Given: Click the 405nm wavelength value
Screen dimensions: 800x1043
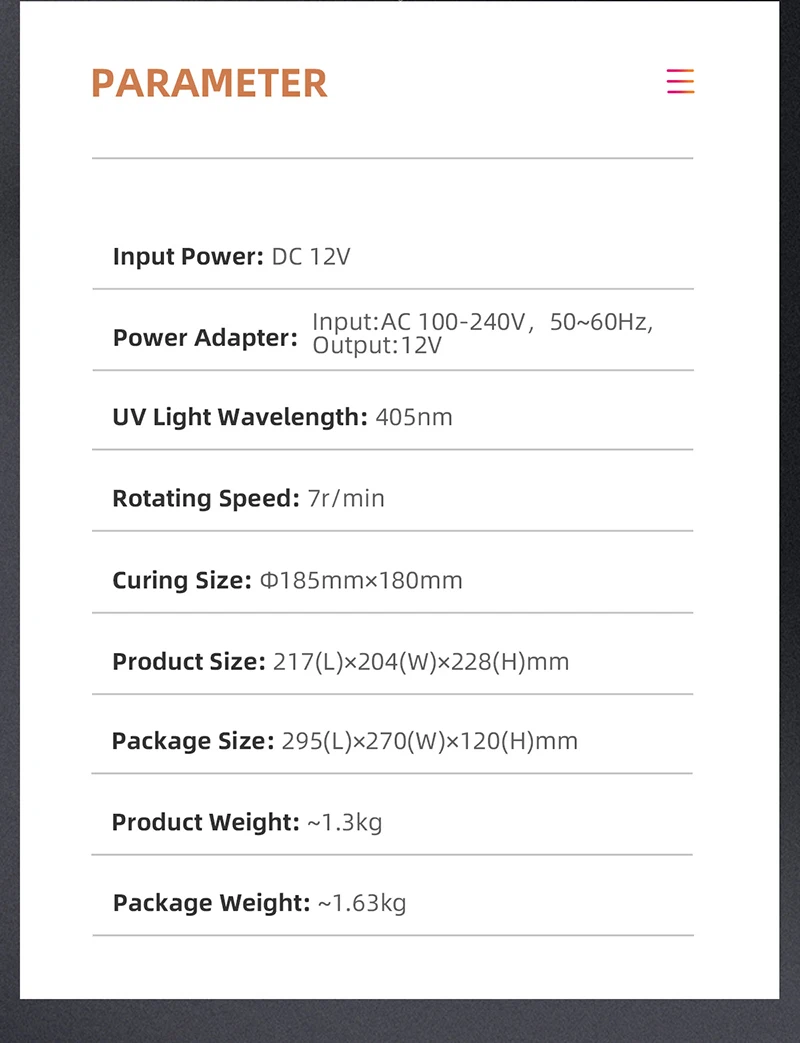Looking at the screenshot, I should click(414, 417).
